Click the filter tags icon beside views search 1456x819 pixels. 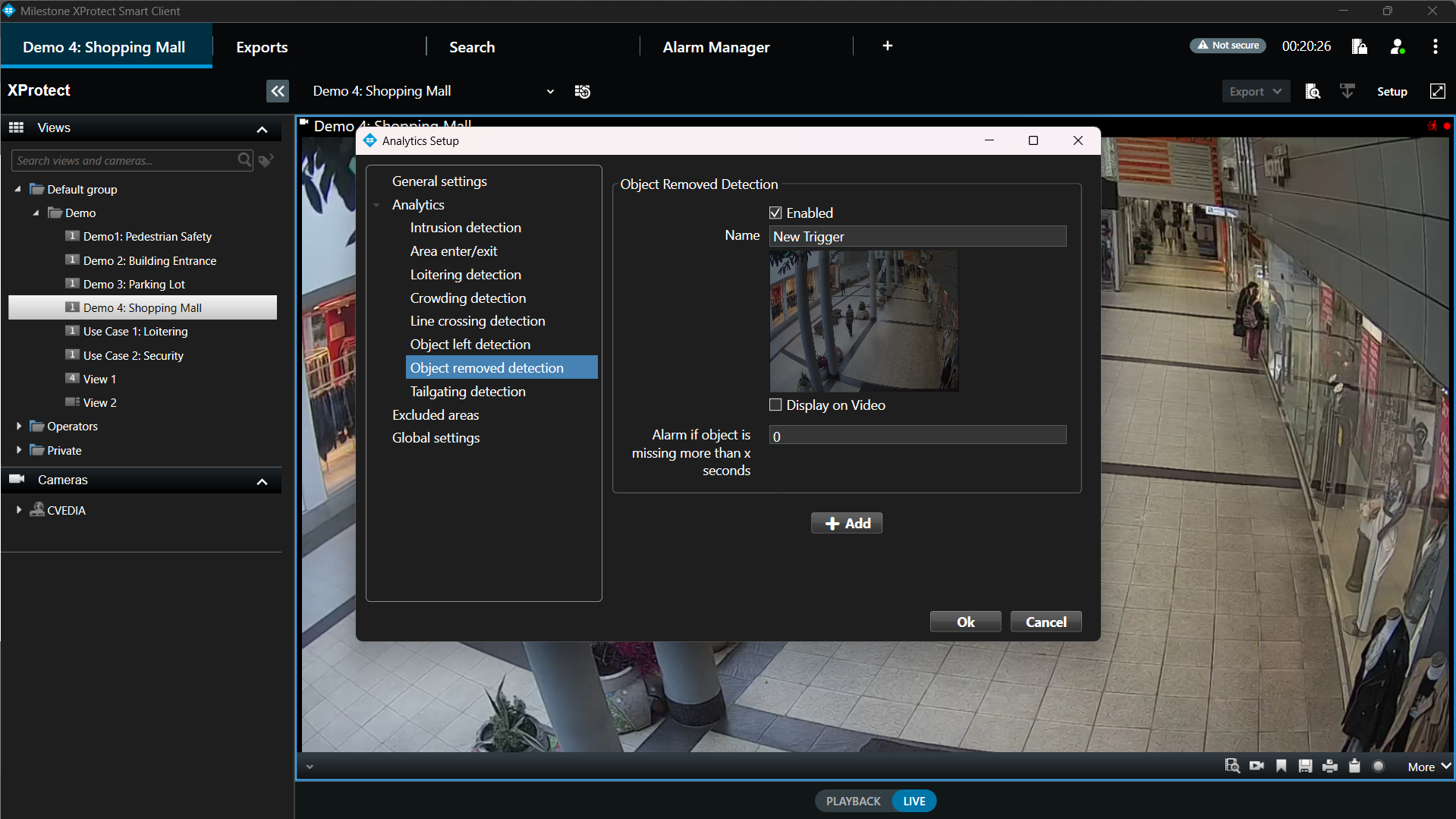(x=266, y=160)
